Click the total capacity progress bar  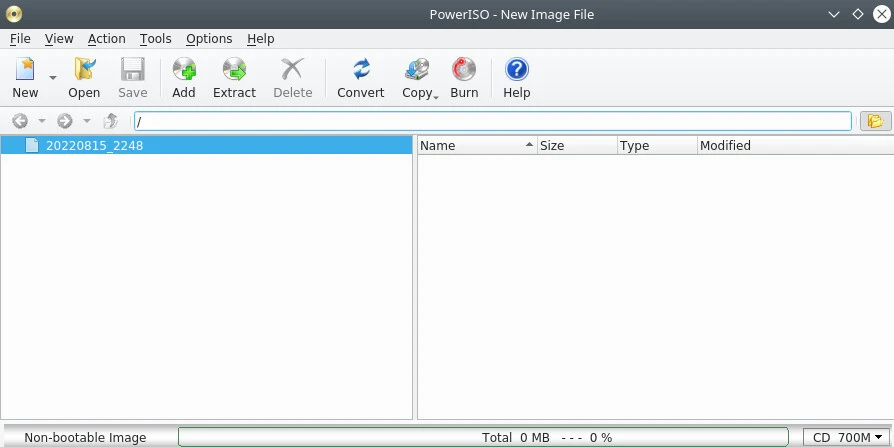click(x=488, y=437)
